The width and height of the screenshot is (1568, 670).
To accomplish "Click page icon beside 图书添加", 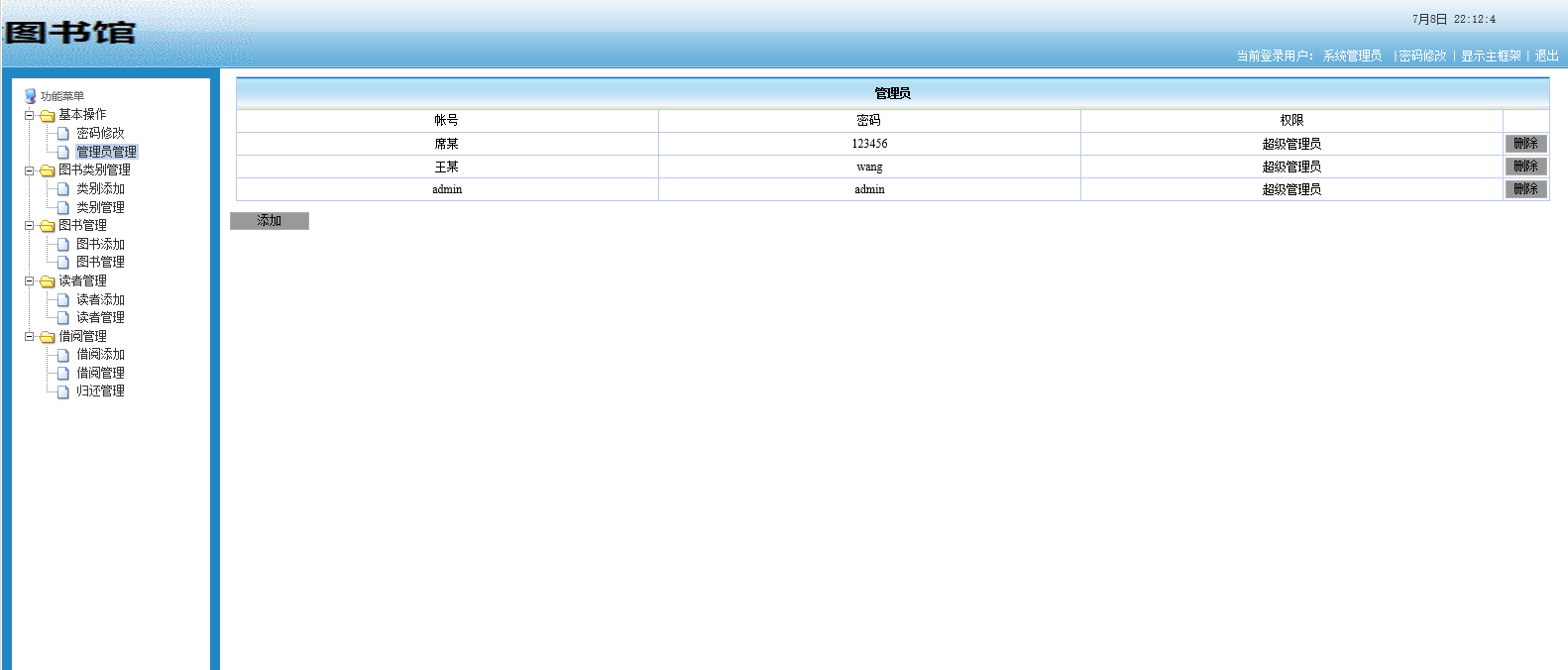I will click(x=63, y=244).
